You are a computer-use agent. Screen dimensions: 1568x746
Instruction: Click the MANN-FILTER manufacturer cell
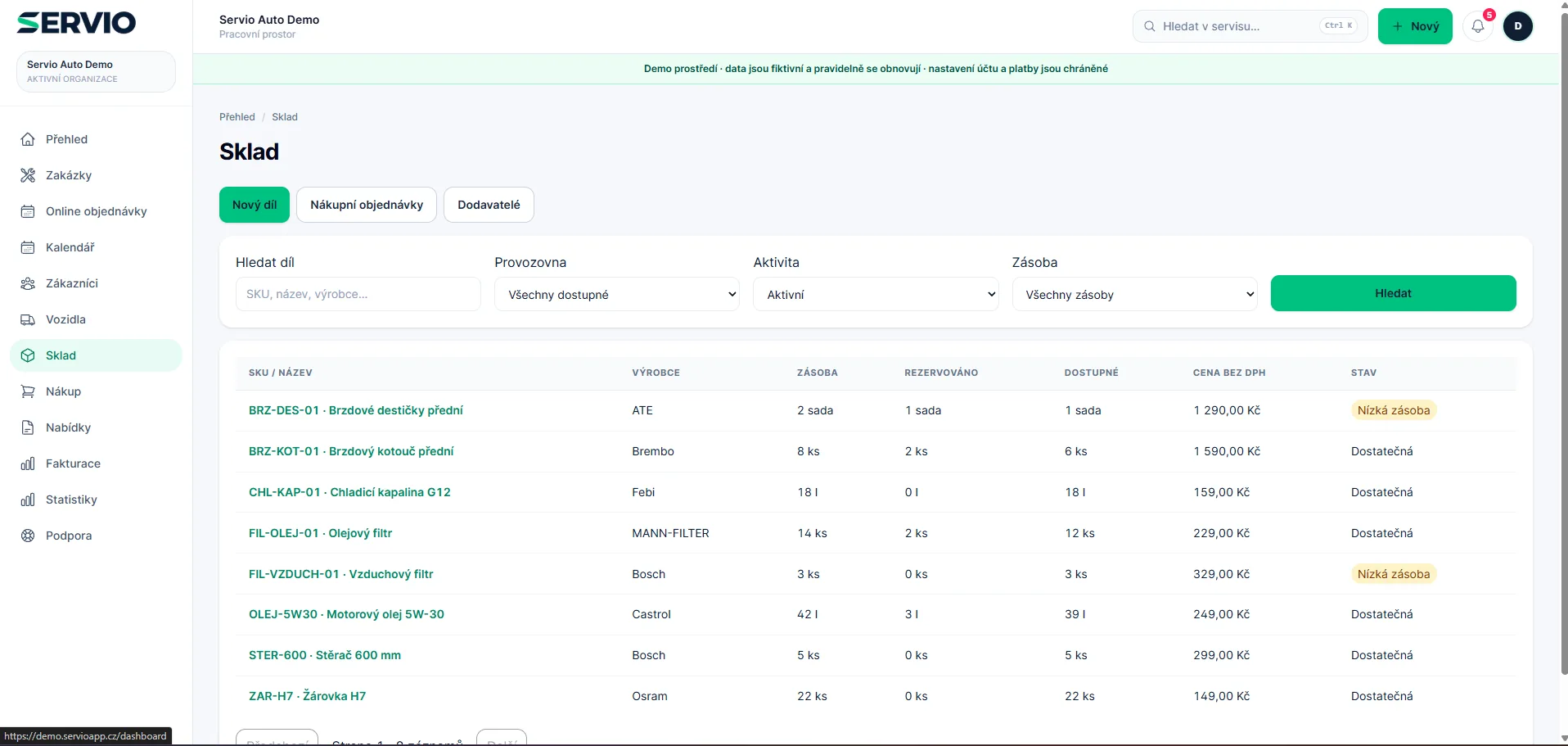[x=670, y=533]
